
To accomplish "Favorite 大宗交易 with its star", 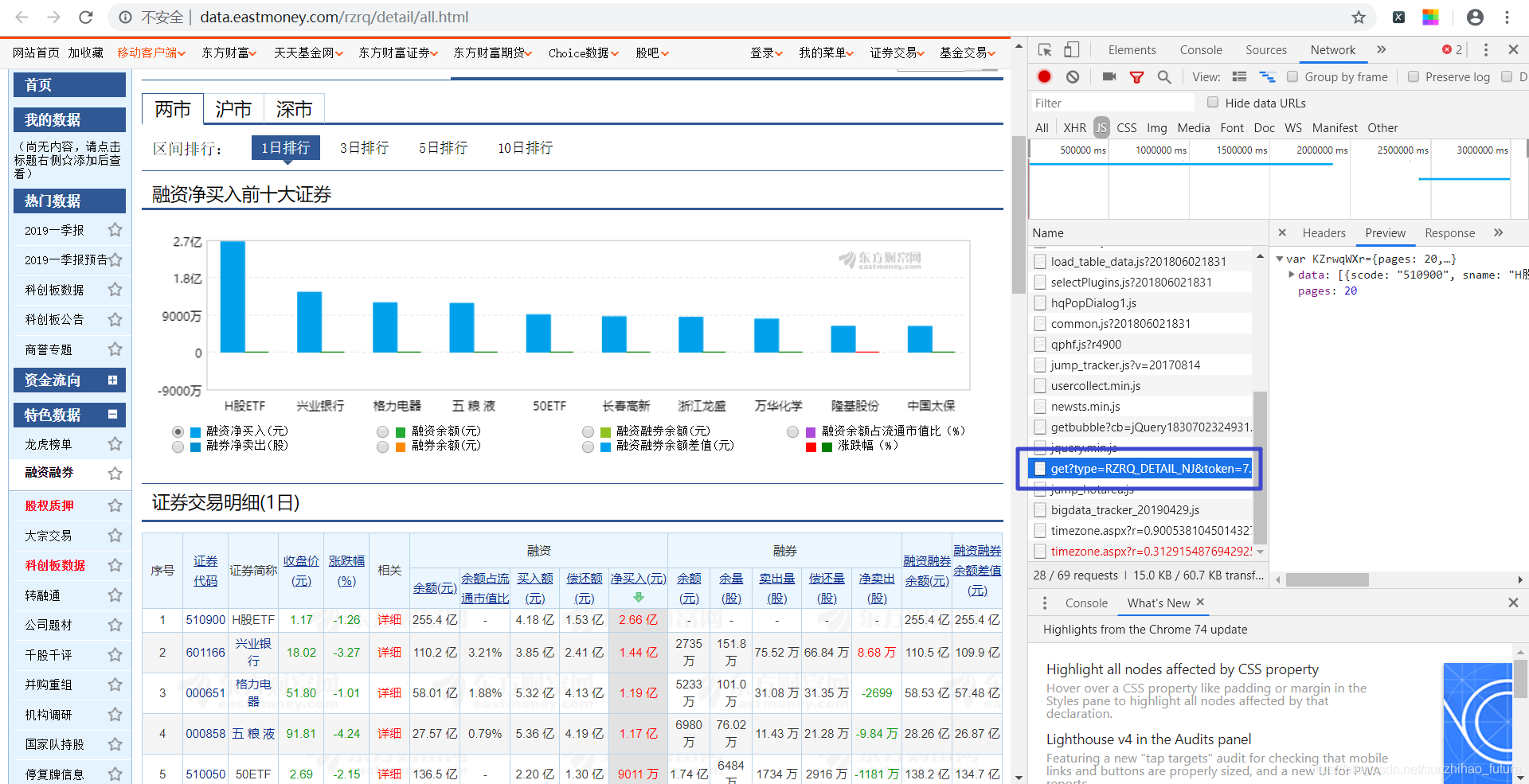I will coord(115,536).
